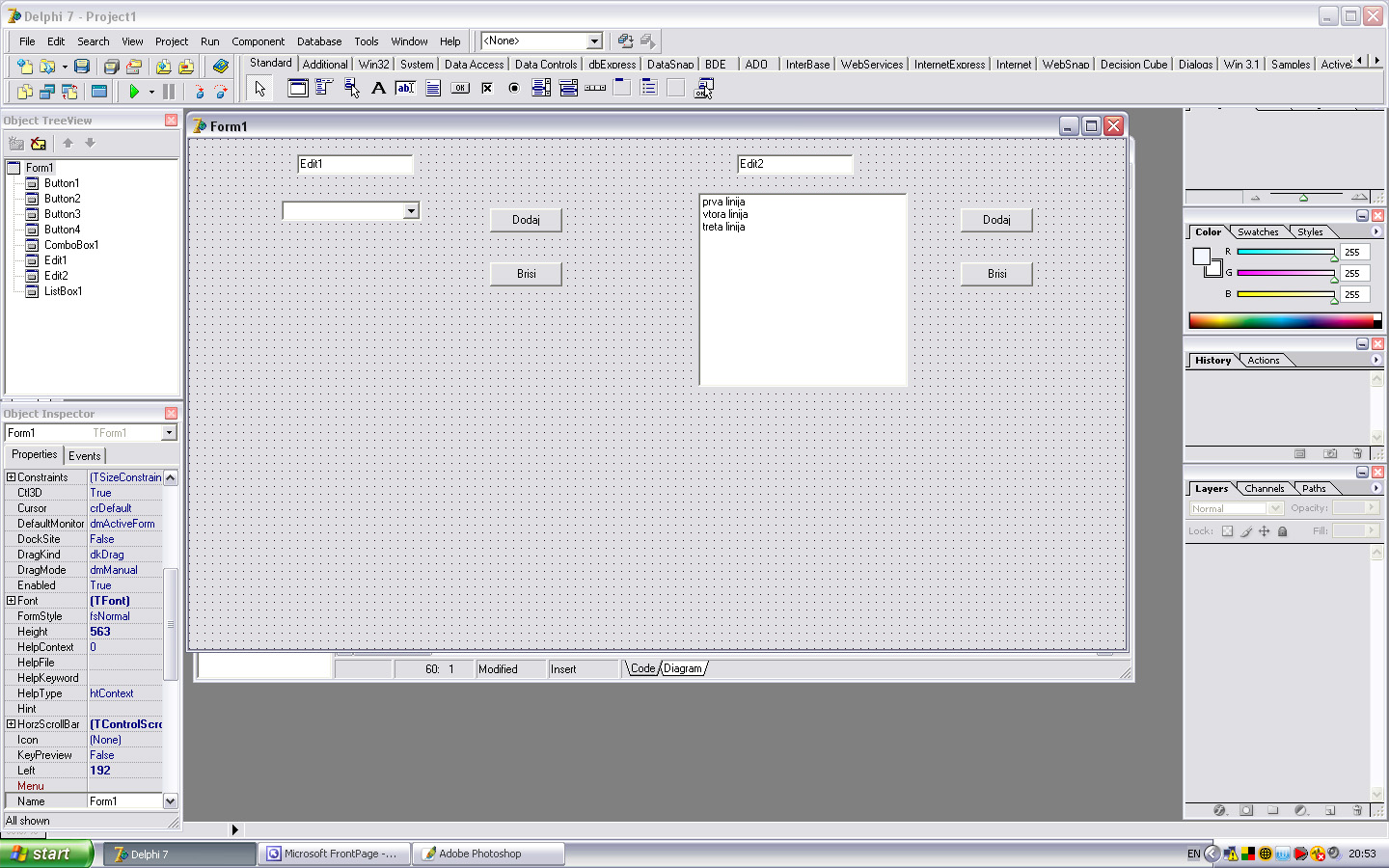Click the Windows start button
This screenshot has width=1389, height=868.
click(x=46, y=854)
